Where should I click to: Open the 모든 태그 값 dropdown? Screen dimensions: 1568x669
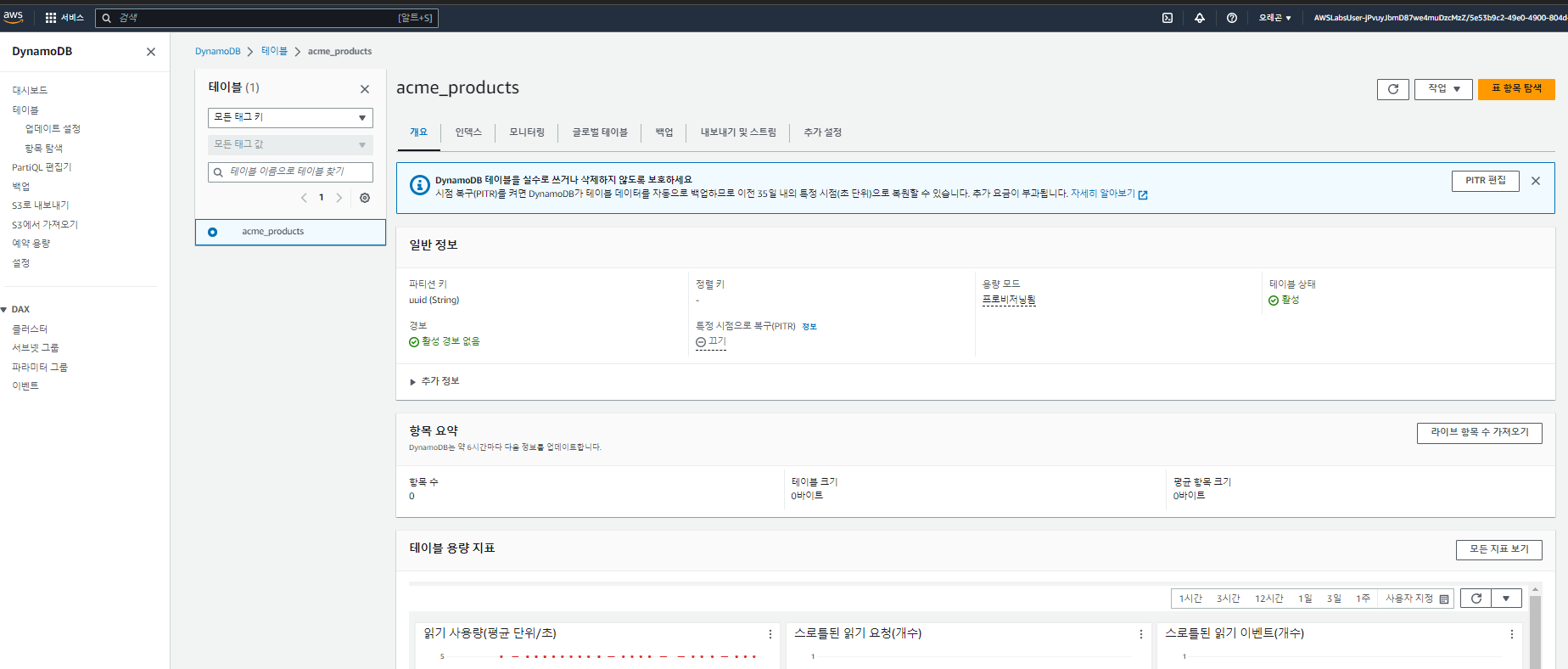pyautogui.click(x=290, y=145)
